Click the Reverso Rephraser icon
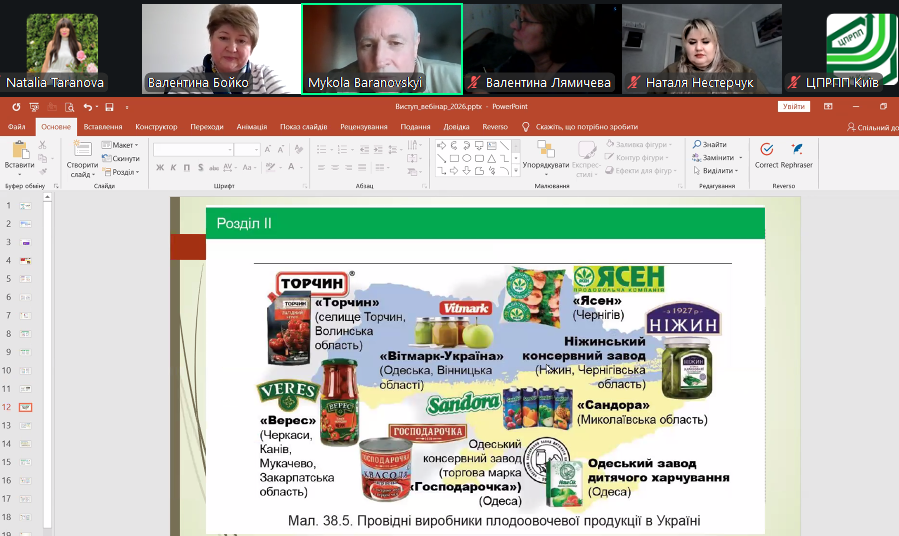The height and width of the screenshot is (536, 899). click(x=797, y=151)
